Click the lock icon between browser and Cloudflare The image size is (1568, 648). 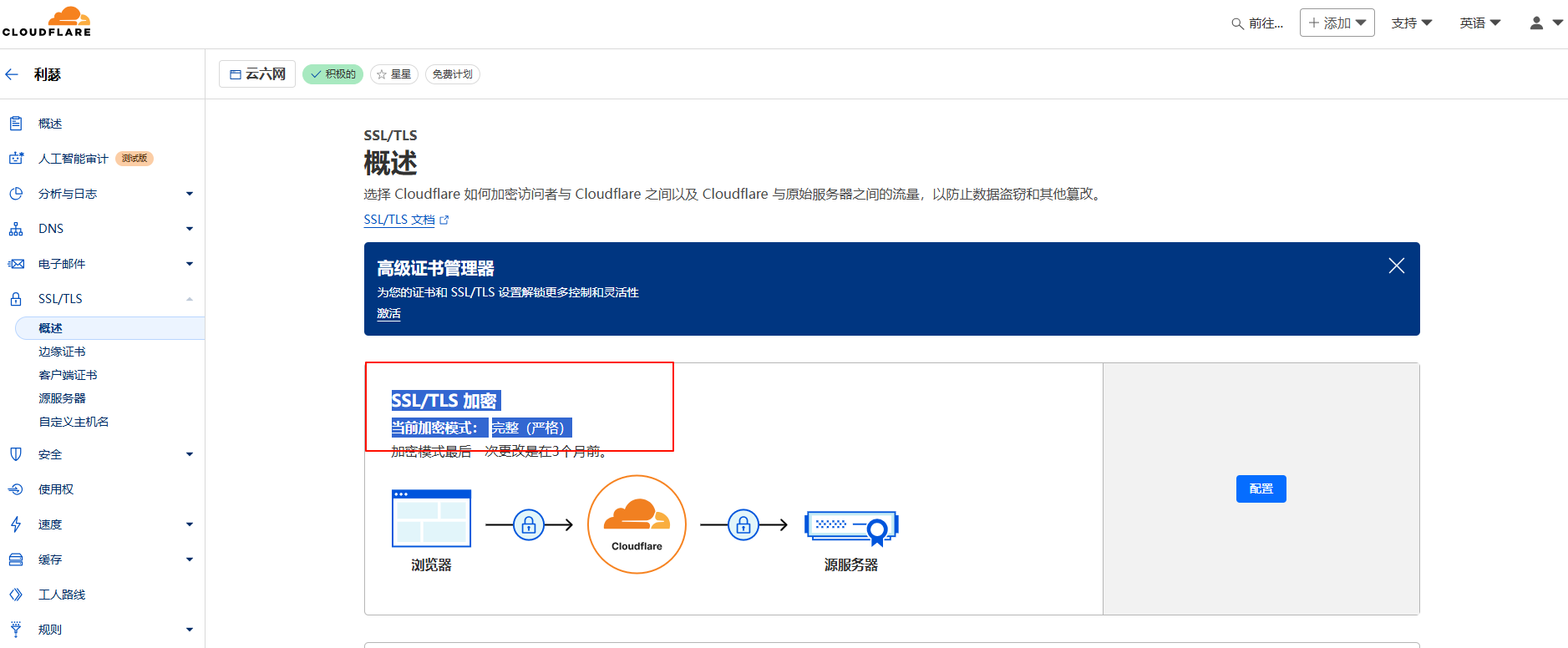[529, 524]
